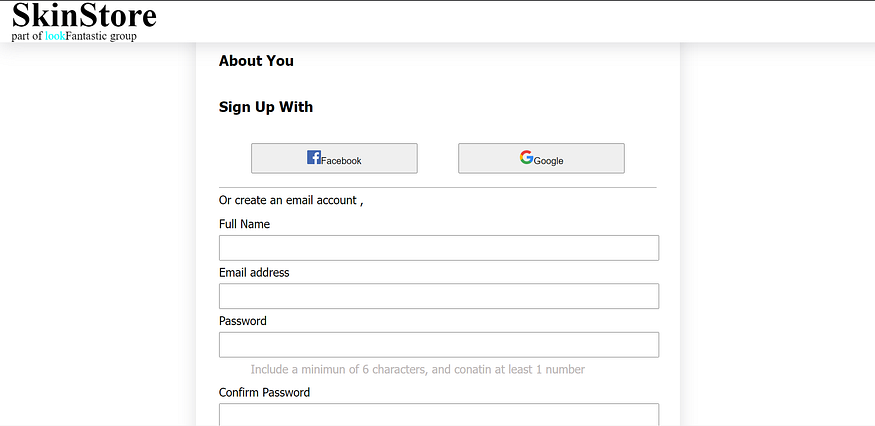This screenshot has height=426, width=875.
Task: Click the Facebook text label in button
Action: 342,161
